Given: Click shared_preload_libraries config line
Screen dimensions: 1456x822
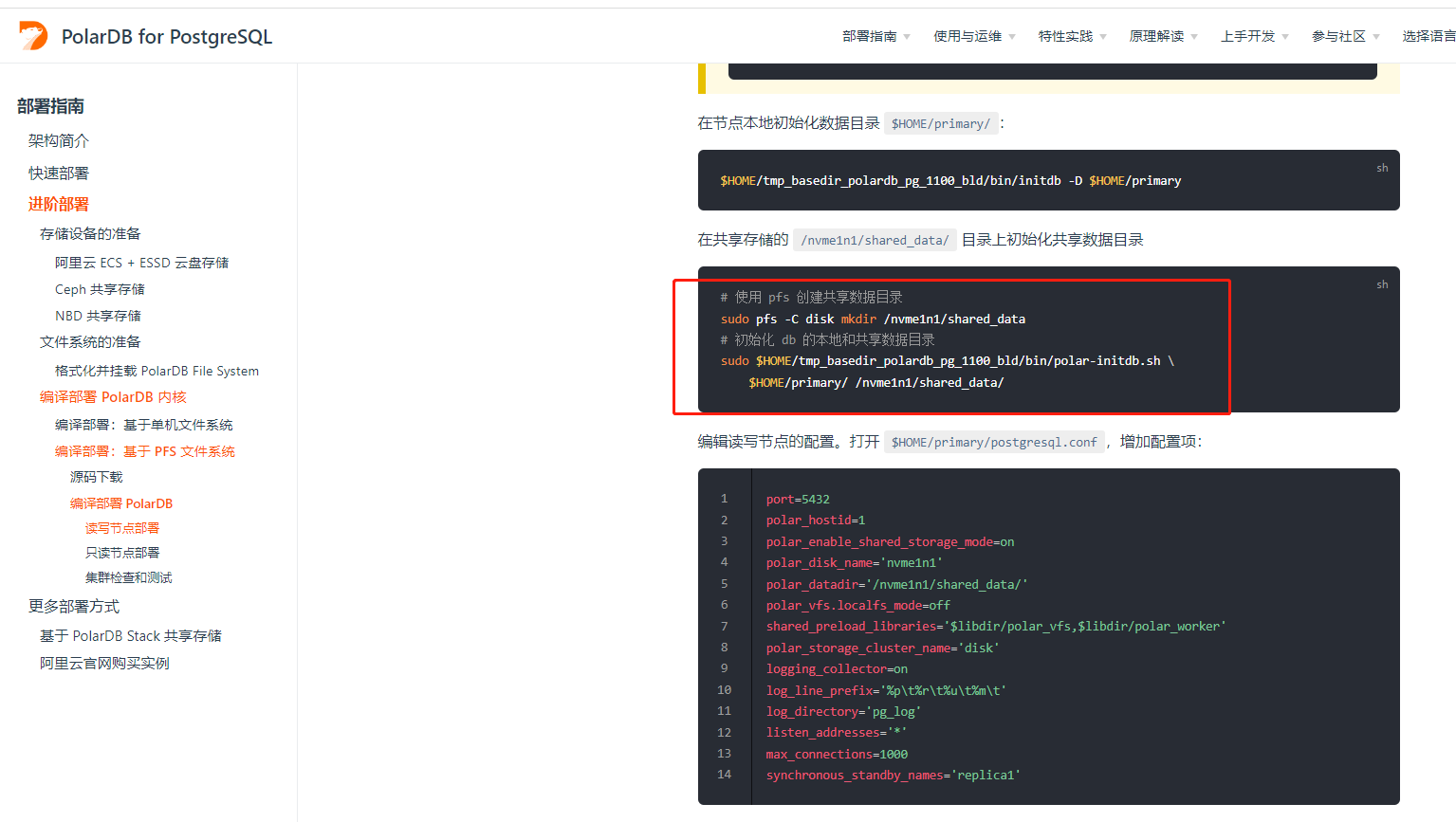Looking at the screenshot, I should click(x=996, y=626).
